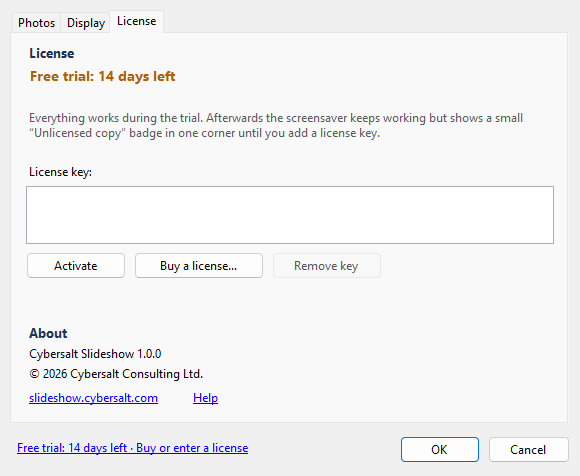Visit the slideshow.cybersalt.com link

point(94,398)
